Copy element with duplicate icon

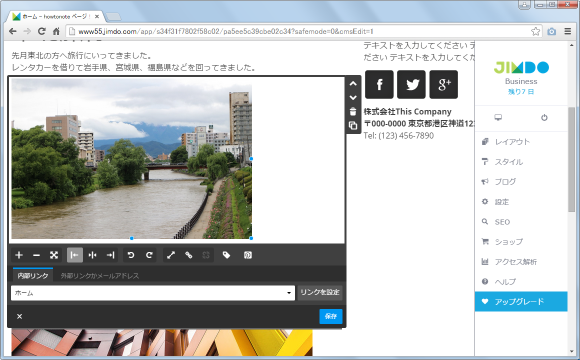pyautogui.click(x=353, y=125)
